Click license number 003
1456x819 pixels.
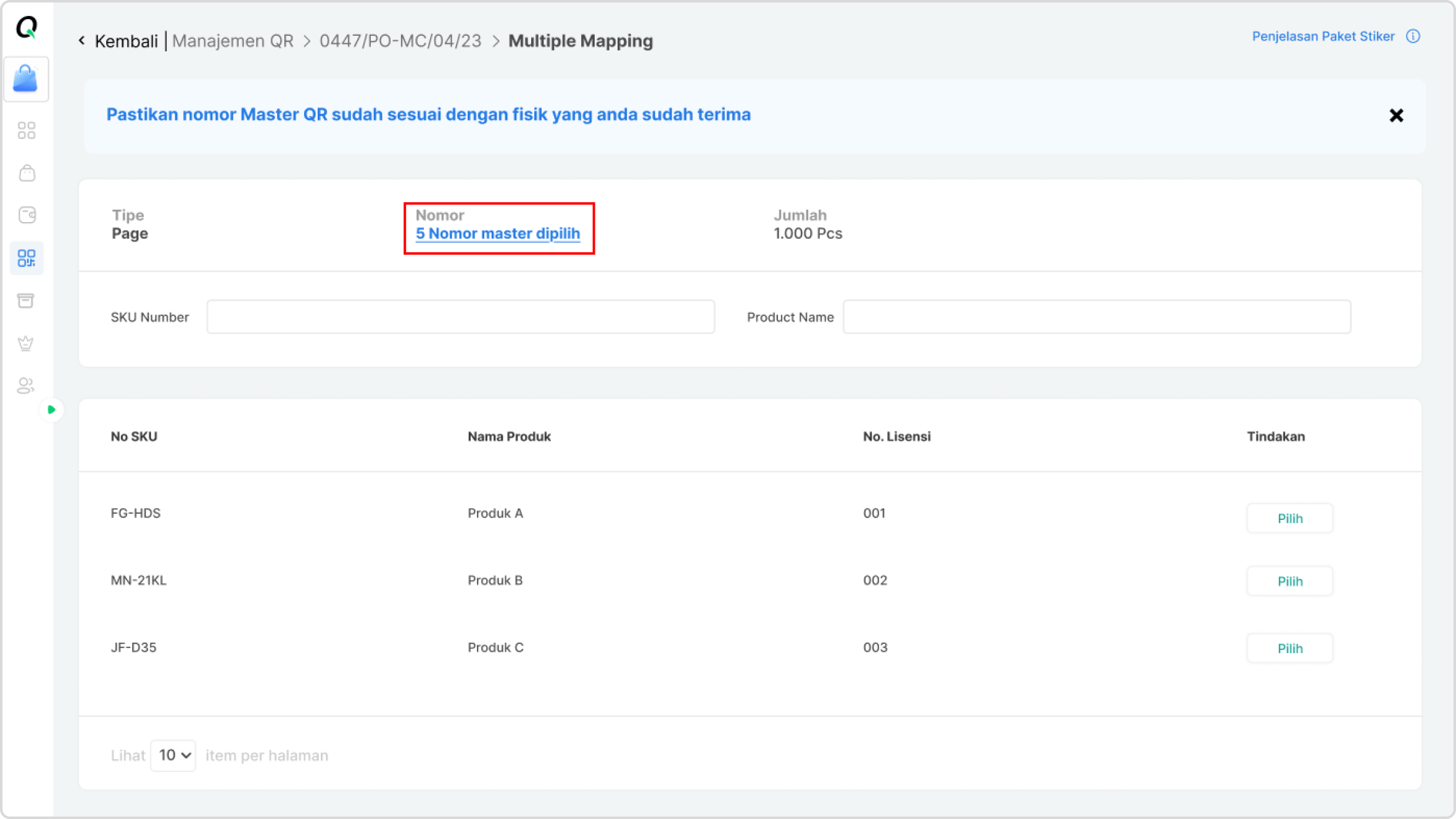[875, 648]
